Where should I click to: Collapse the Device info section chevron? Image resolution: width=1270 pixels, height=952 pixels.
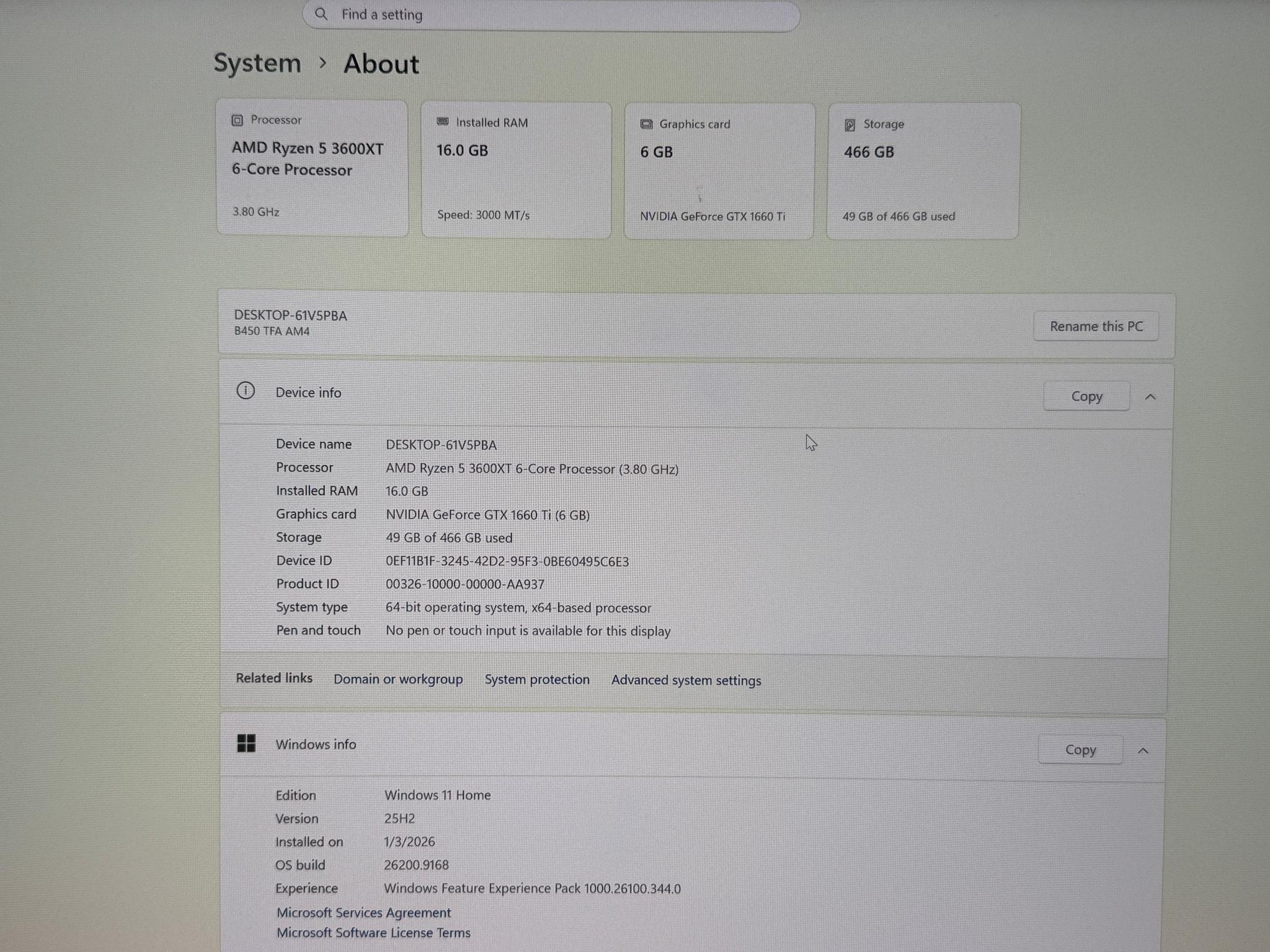click(x=1150, y=397)
